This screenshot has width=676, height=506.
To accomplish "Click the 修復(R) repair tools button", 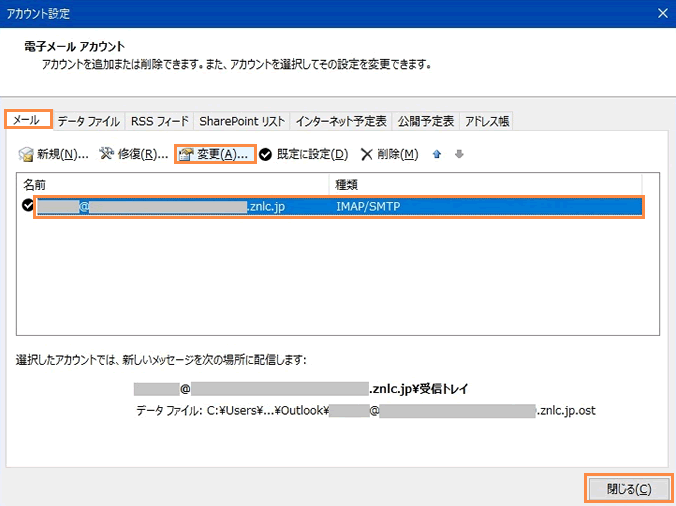I will (x=133, y=154).
